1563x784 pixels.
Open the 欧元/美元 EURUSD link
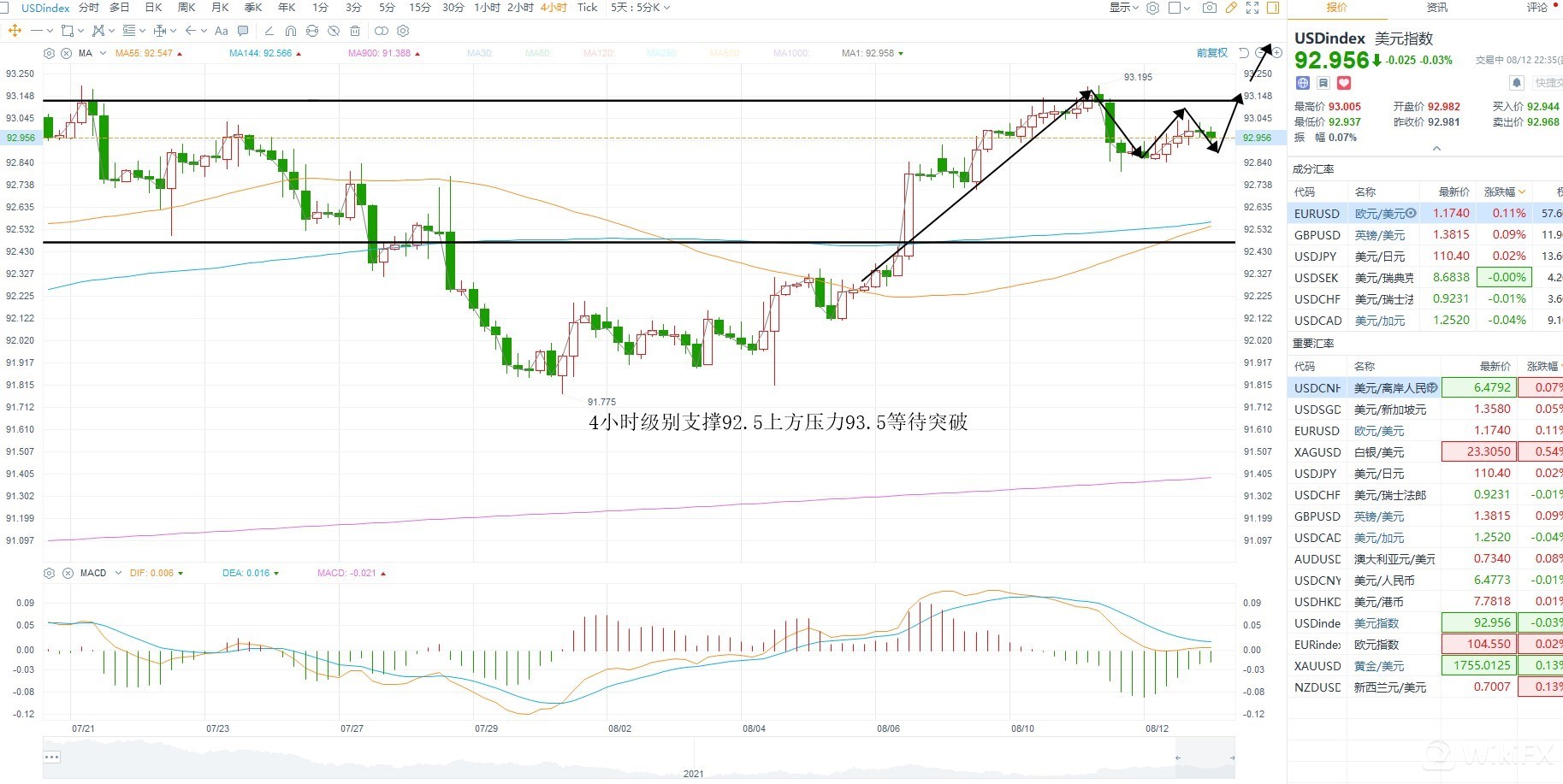pyautogui.click(x=1379, y=214)
